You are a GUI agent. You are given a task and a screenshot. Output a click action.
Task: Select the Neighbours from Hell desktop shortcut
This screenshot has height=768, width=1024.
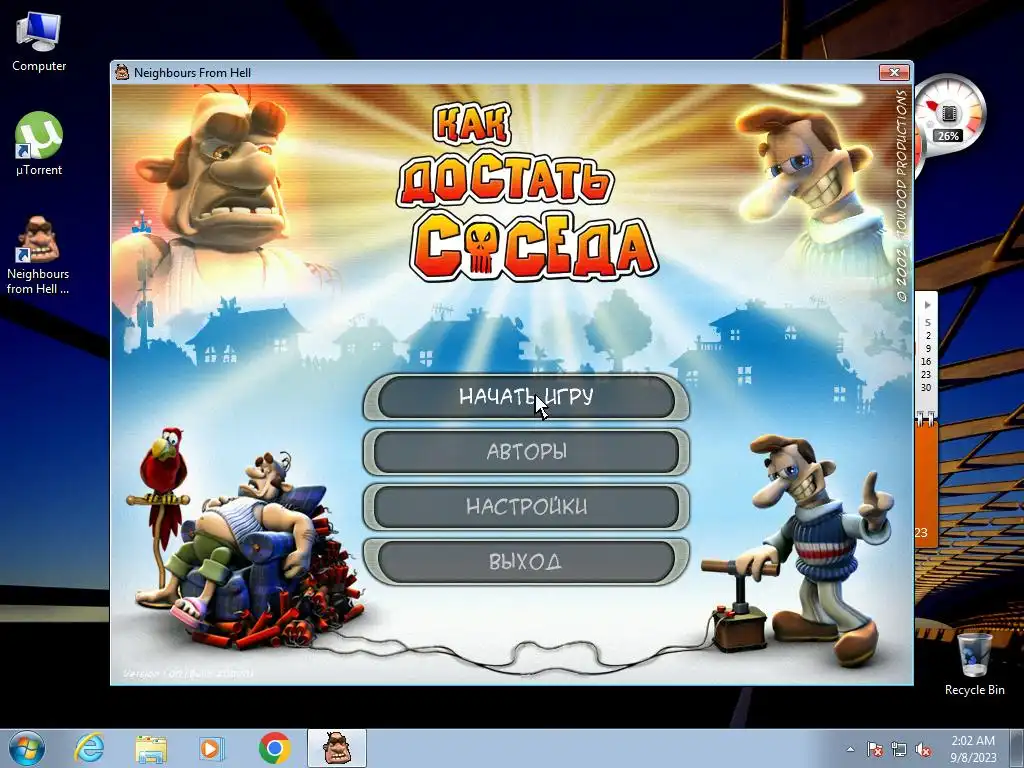click(38, 255)
